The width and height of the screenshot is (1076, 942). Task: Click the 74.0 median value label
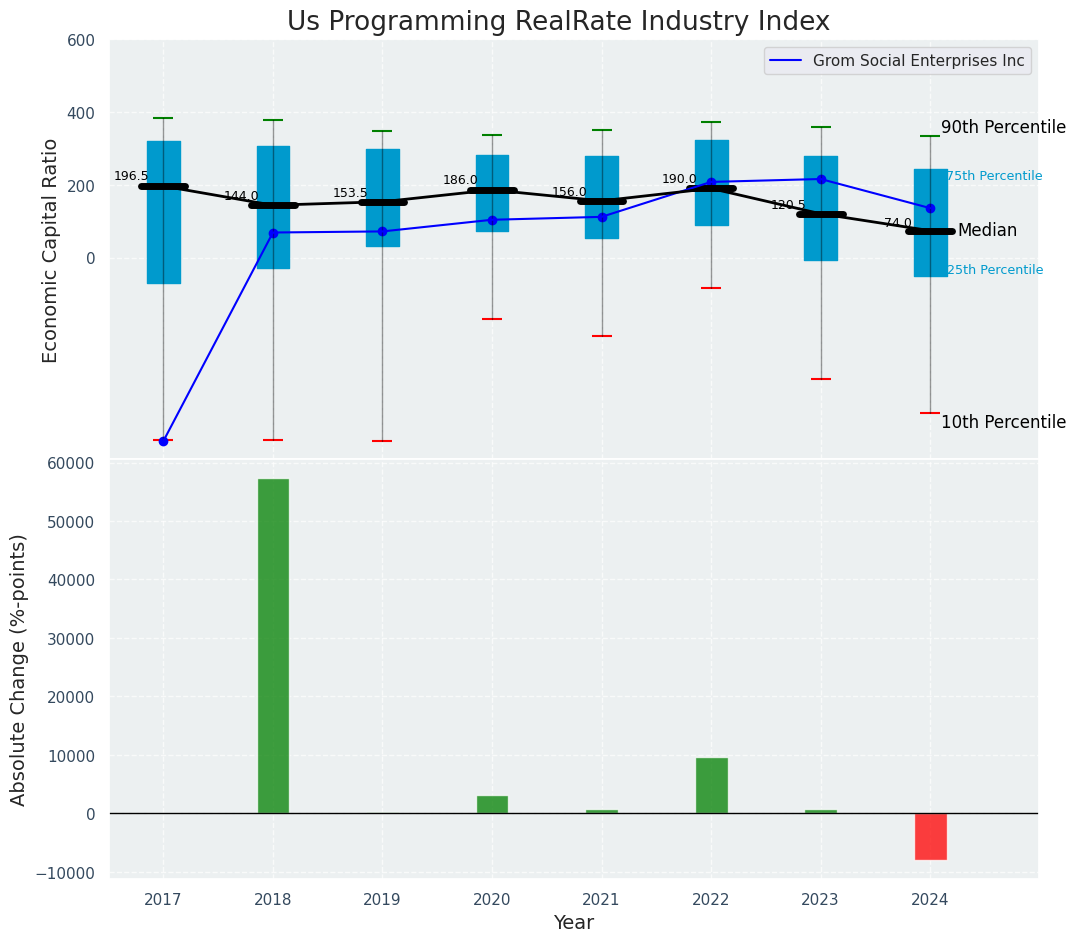pyautogui.click(x=897, y=223)
